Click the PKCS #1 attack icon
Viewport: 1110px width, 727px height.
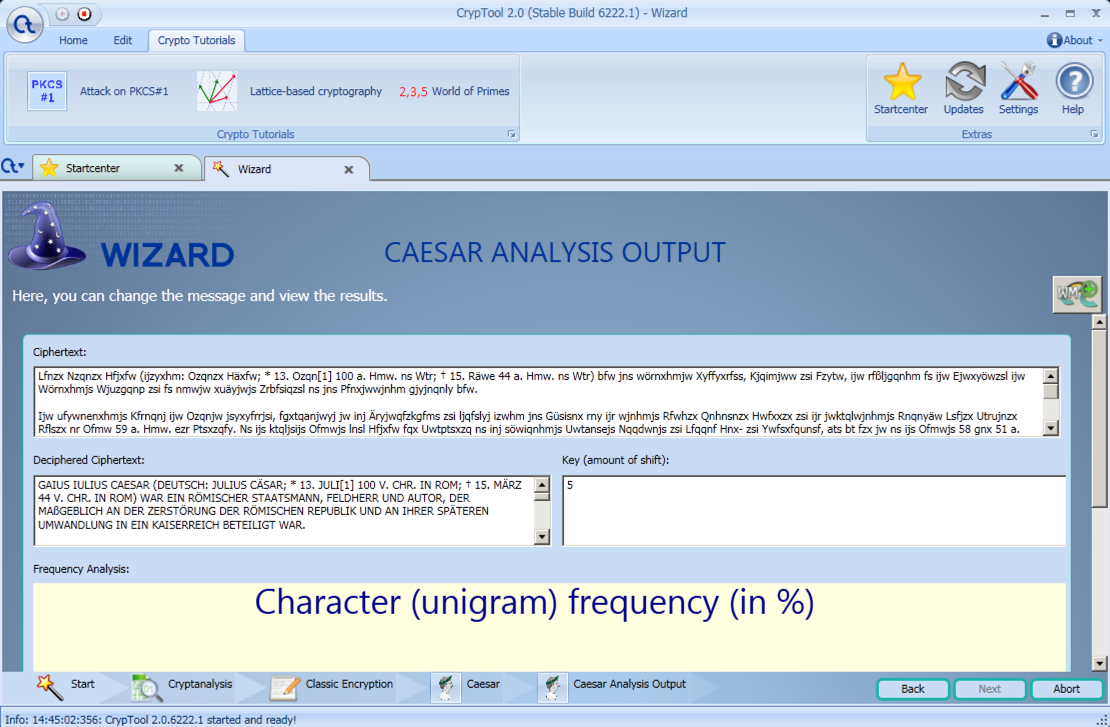(47, 91)
